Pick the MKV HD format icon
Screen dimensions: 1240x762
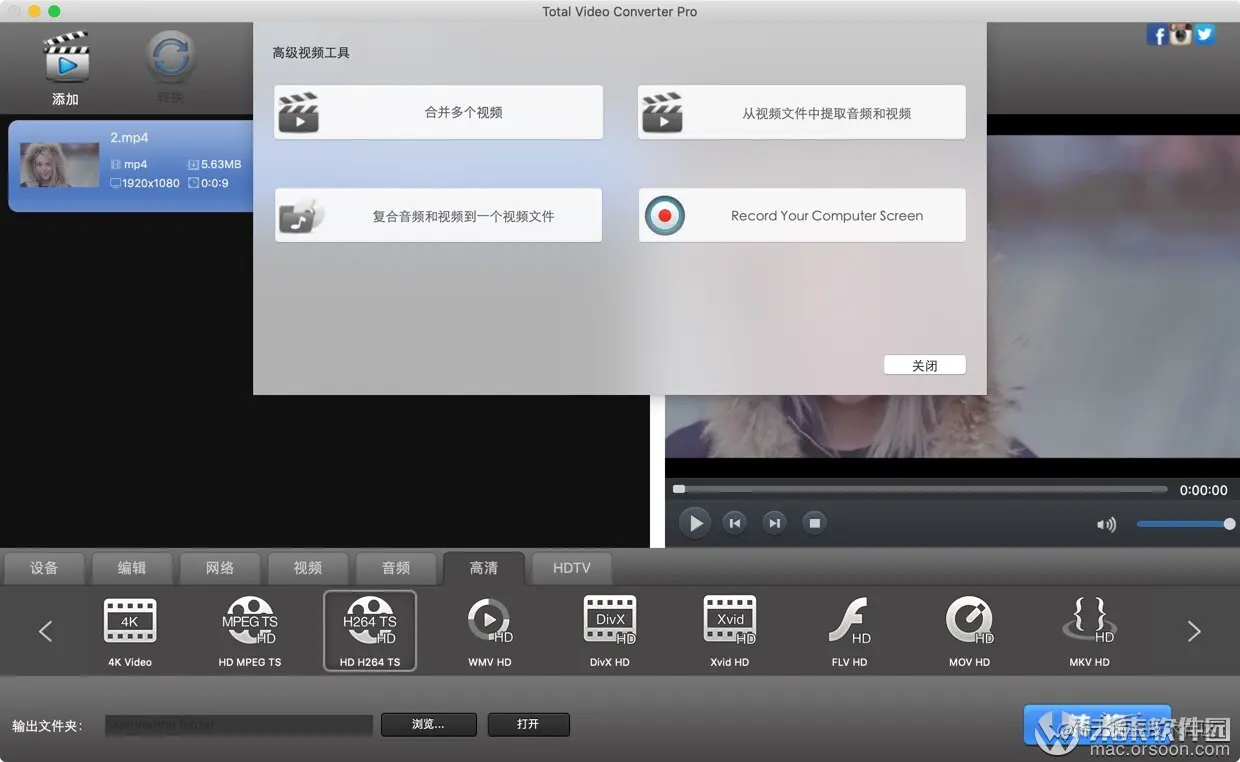pos(1089,621)
